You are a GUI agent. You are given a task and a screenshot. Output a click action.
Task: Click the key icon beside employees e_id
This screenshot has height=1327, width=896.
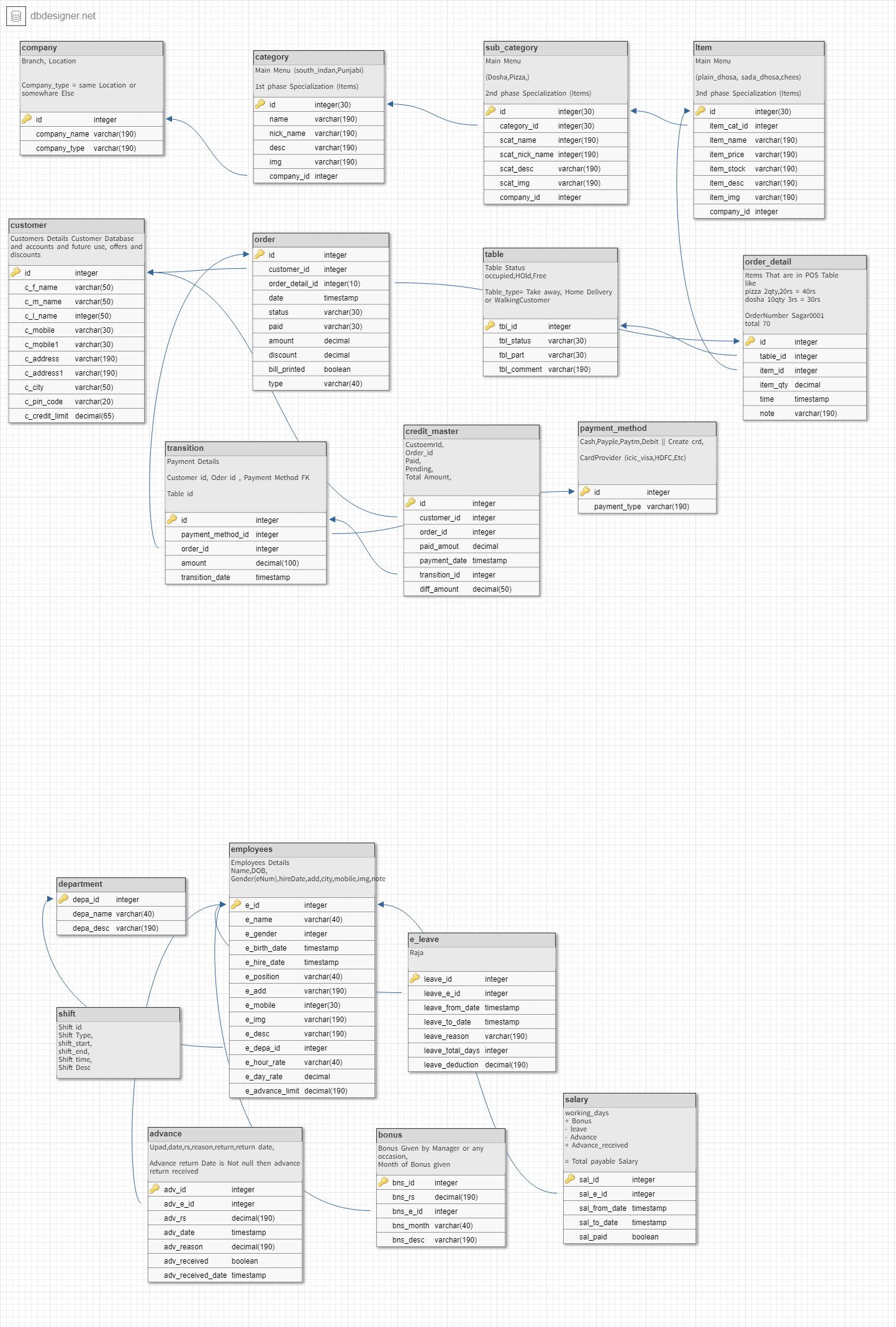pos(236,905)
